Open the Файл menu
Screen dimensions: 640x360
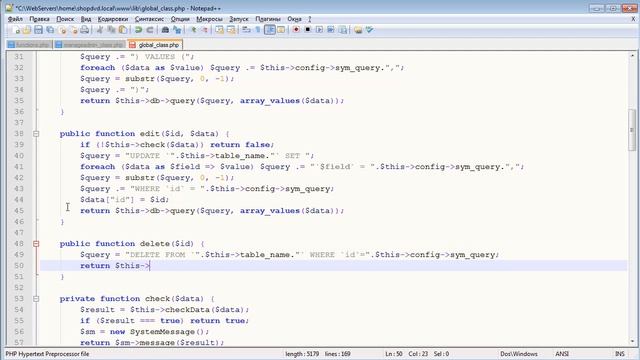(15, 19)
